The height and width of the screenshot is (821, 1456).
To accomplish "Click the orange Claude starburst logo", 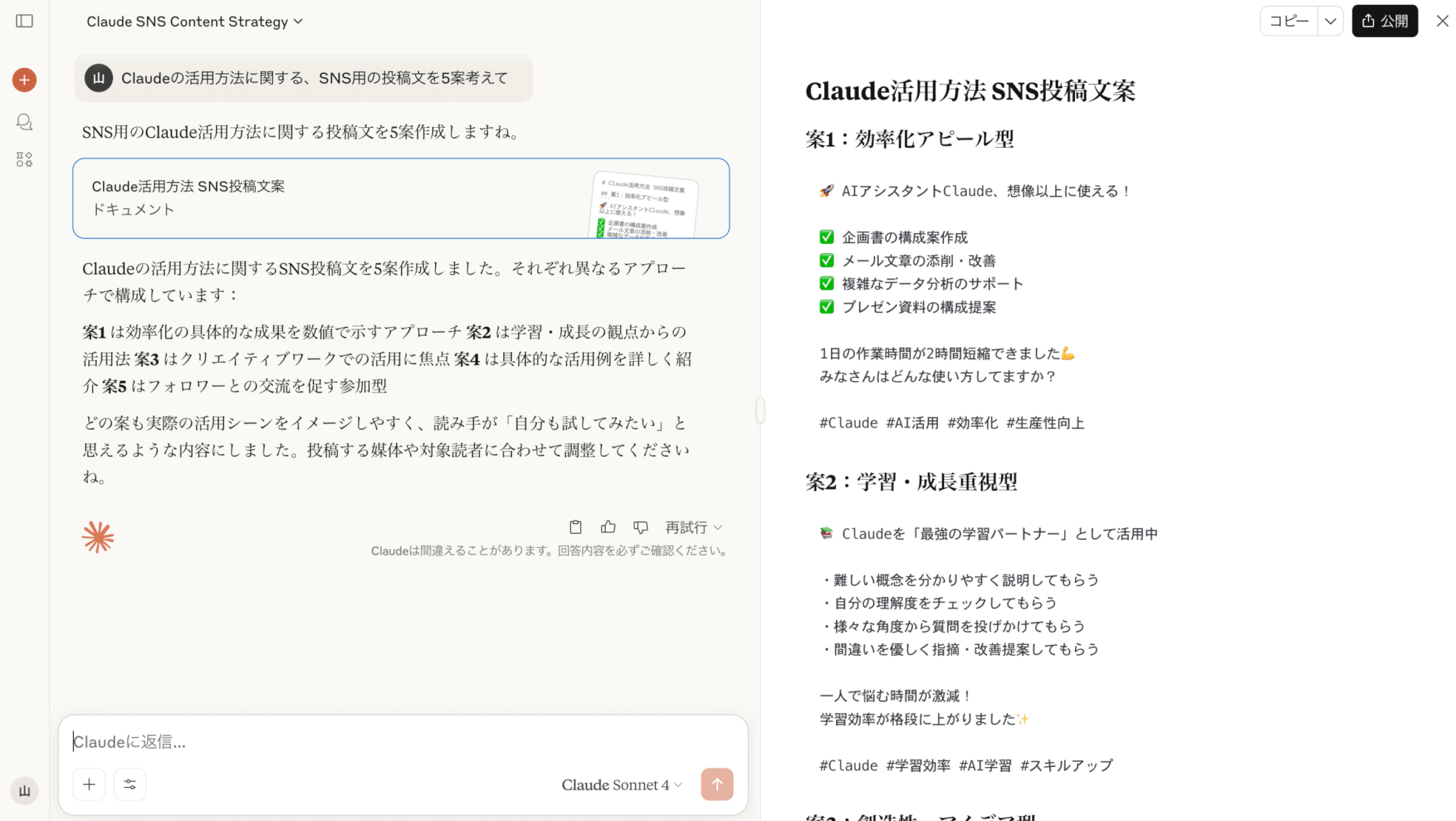I will [x=98, y=537].
